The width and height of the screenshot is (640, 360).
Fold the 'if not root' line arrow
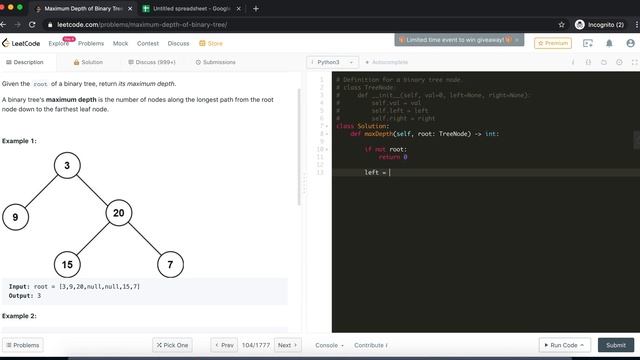coord(327,149)
